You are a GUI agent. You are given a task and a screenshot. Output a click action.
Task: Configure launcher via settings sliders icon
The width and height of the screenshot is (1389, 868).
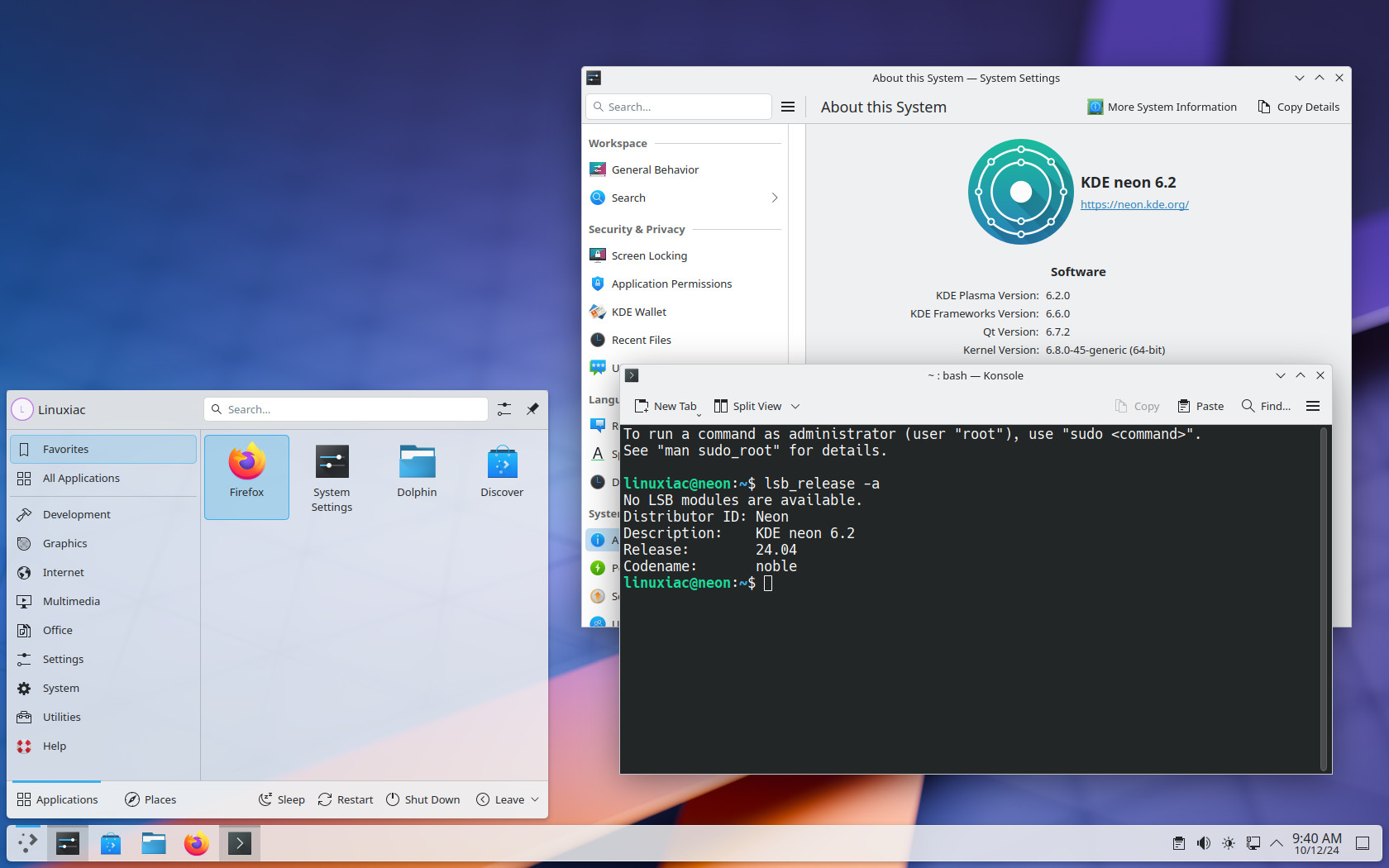pos(504,409)
